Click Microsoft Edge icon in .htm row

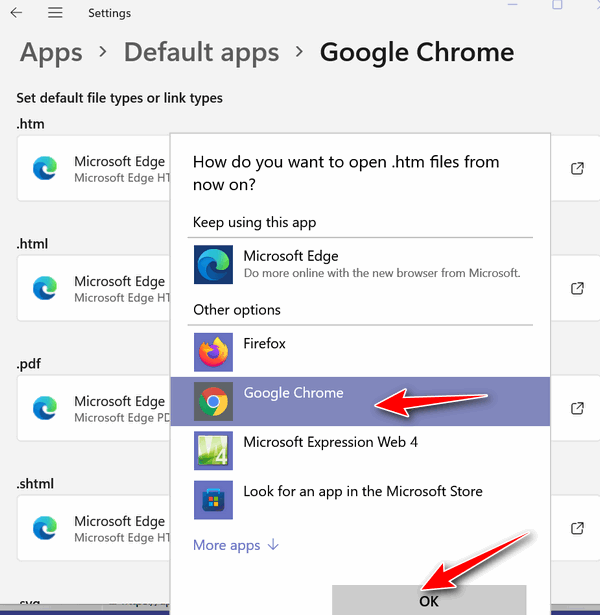pyautogui.click(x=45, y=168)
